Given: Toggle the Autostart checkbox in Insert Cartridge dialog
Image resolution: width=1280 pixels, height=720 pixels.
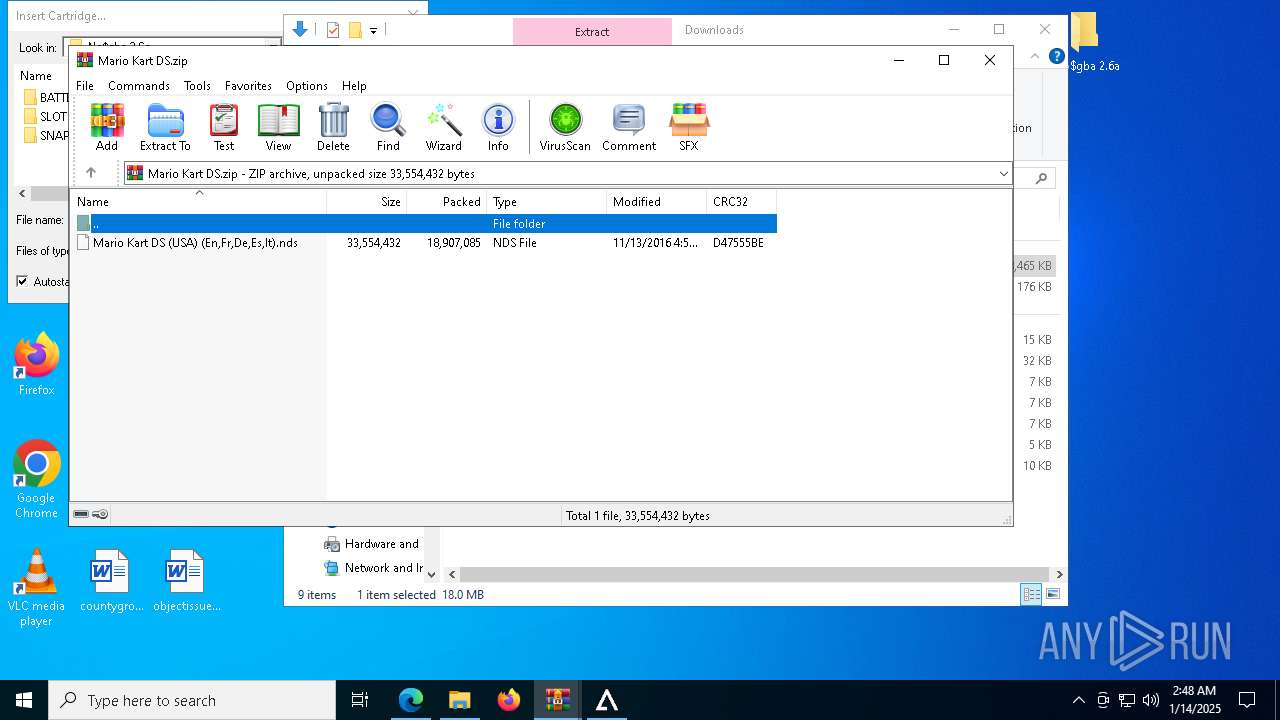Looking at the screenshot, I should pos(22,281).
